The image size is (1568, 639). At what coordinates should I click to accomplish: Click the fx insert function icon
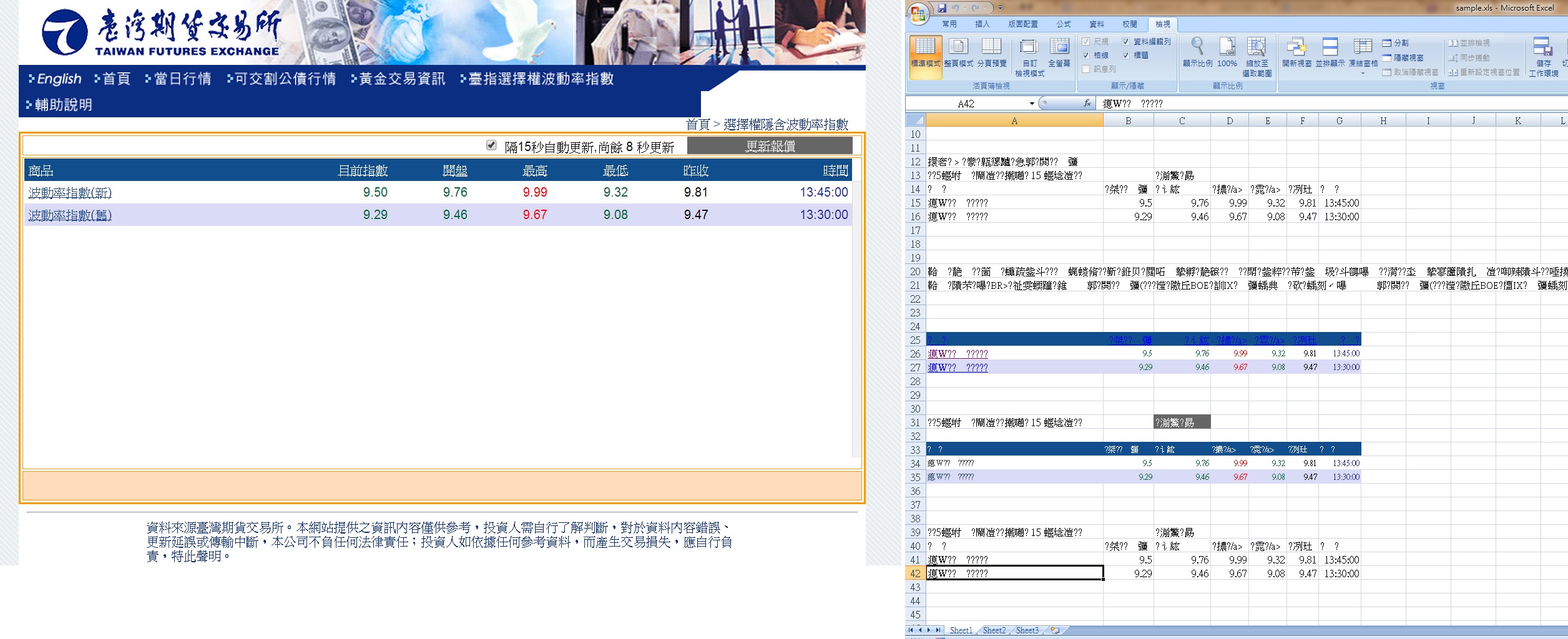tap(1087, 104)
